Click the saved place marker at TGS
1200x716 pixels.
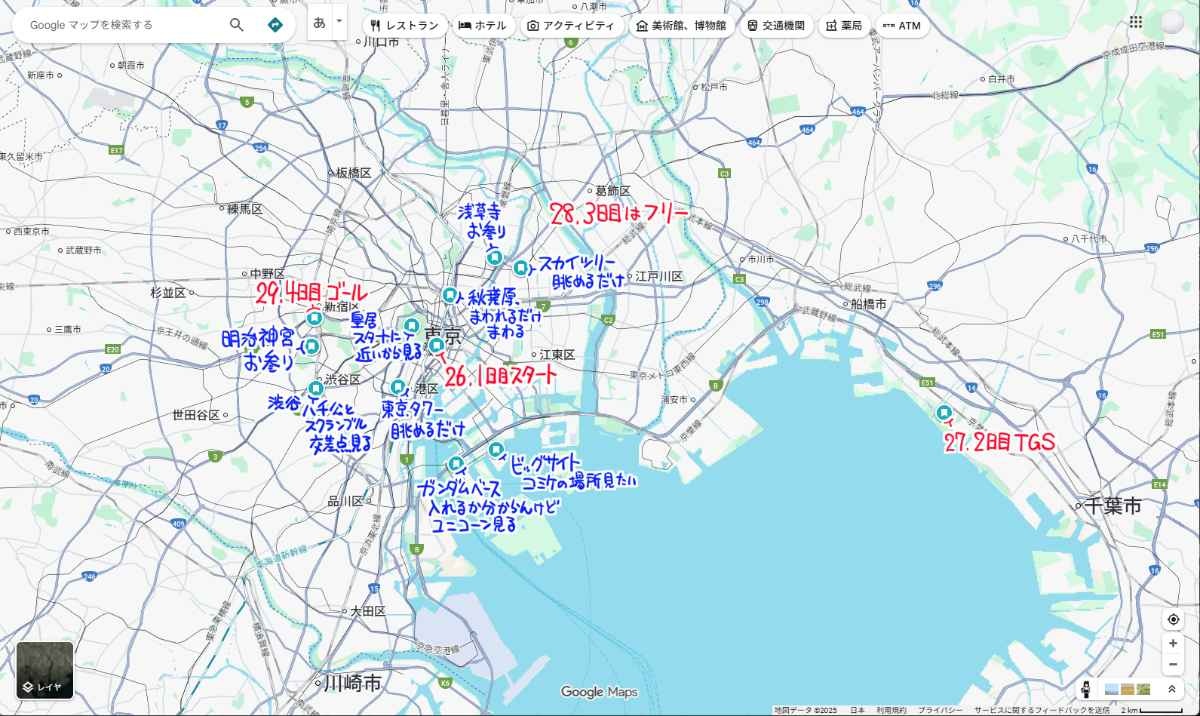(944, 413)
